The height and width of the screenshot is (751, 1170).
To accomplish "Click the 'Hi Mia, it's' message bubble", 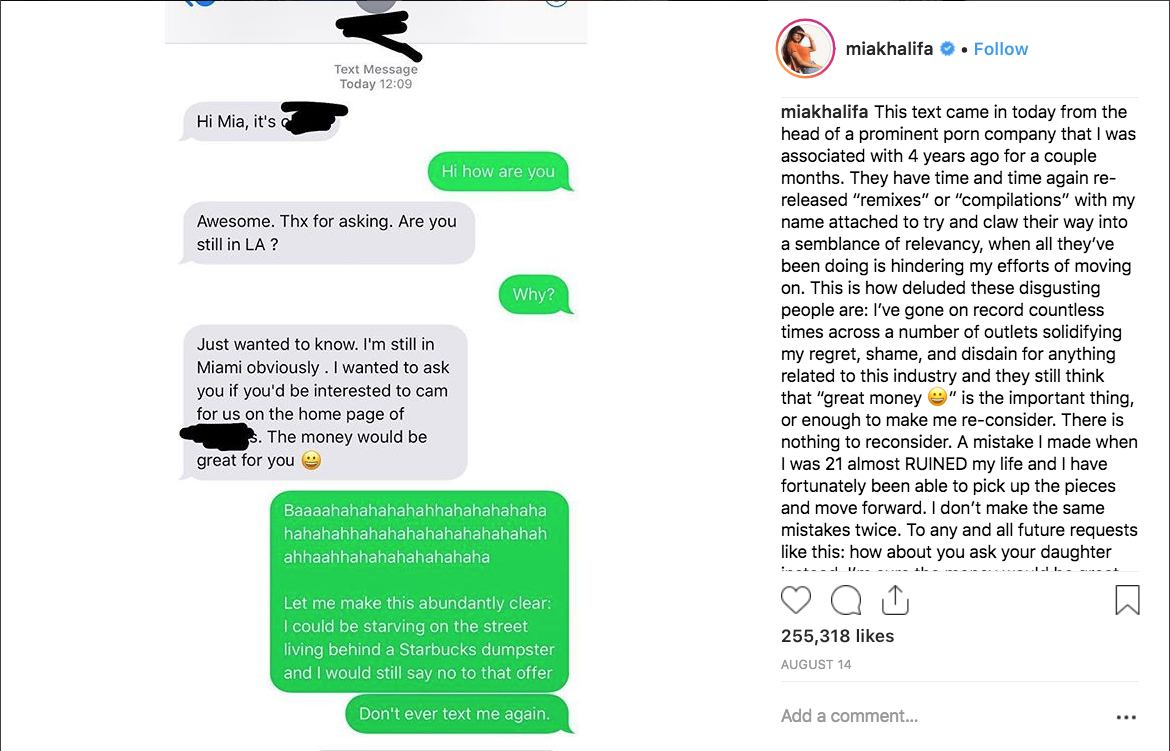I will 261,121.
